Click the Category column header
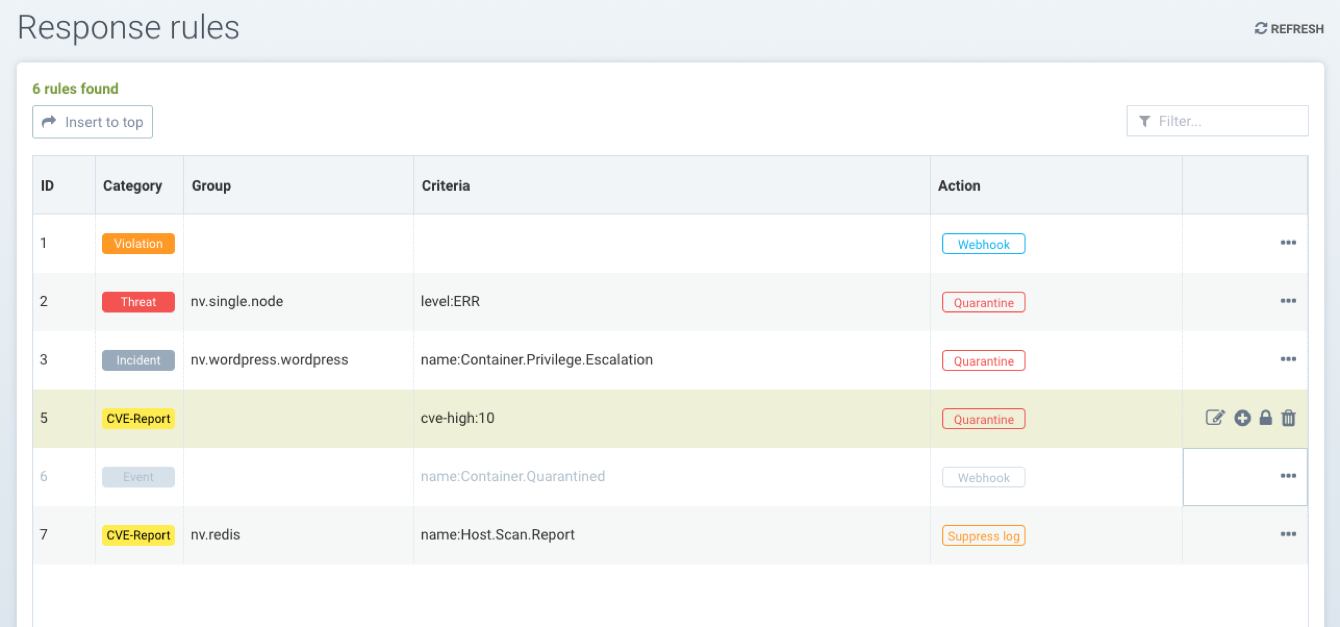This screenshot has width=1340, height=627. pyautogui.click(x=132, y=185)
